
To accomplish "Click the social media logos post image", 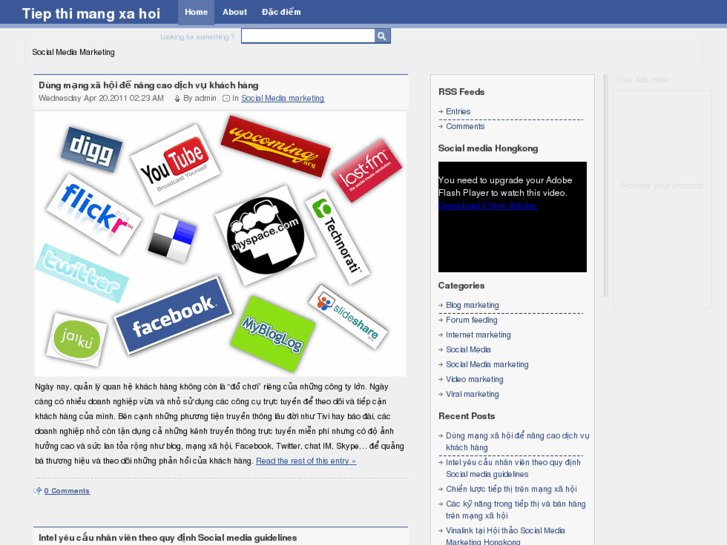I will click(220, 244).
